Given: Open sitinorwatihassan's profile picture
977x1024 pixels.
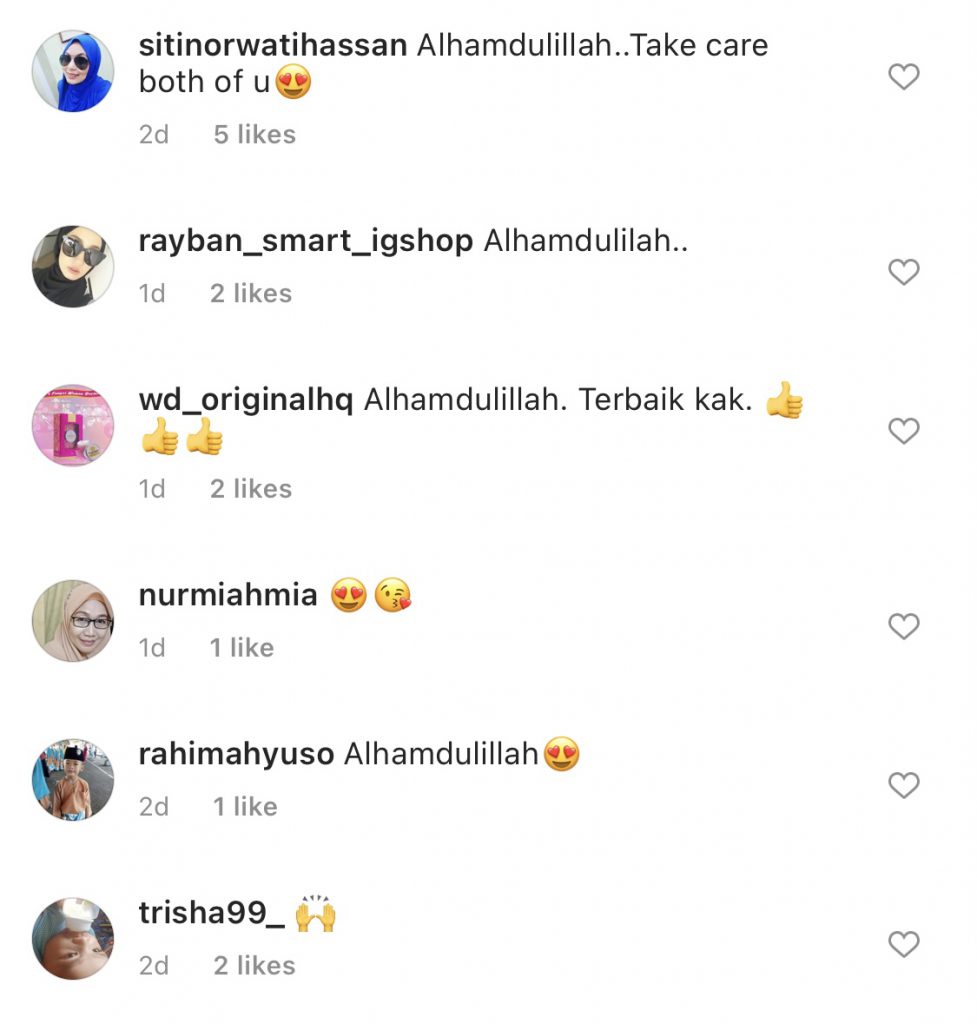Looking at the screenshot, I should pos(73,71).
